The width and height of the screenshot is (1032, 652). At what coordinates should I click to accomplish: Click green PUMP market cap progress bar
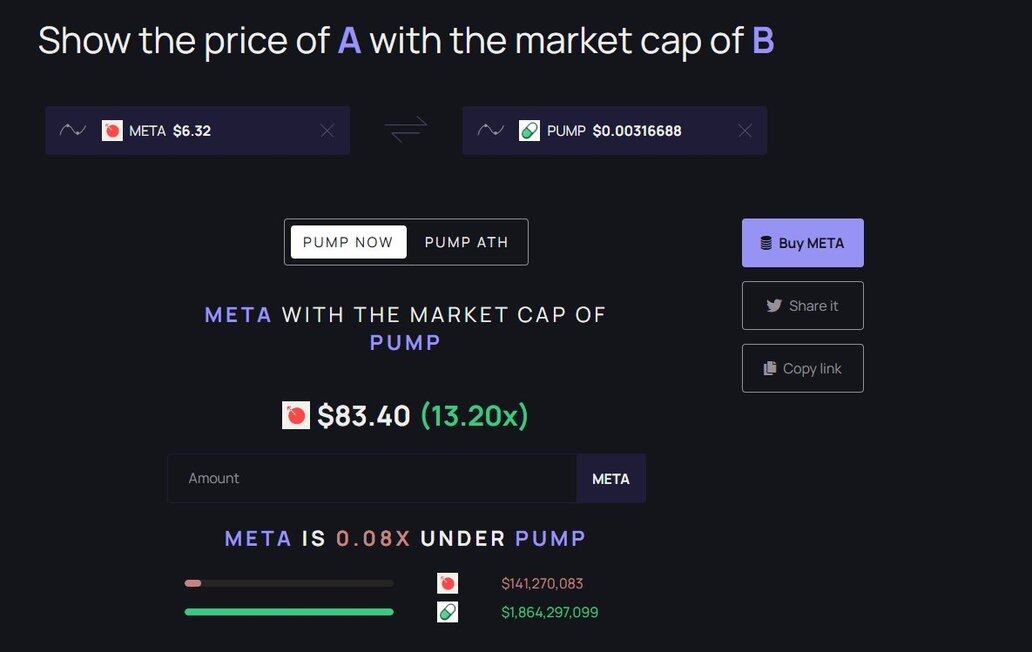pos(289,612)
